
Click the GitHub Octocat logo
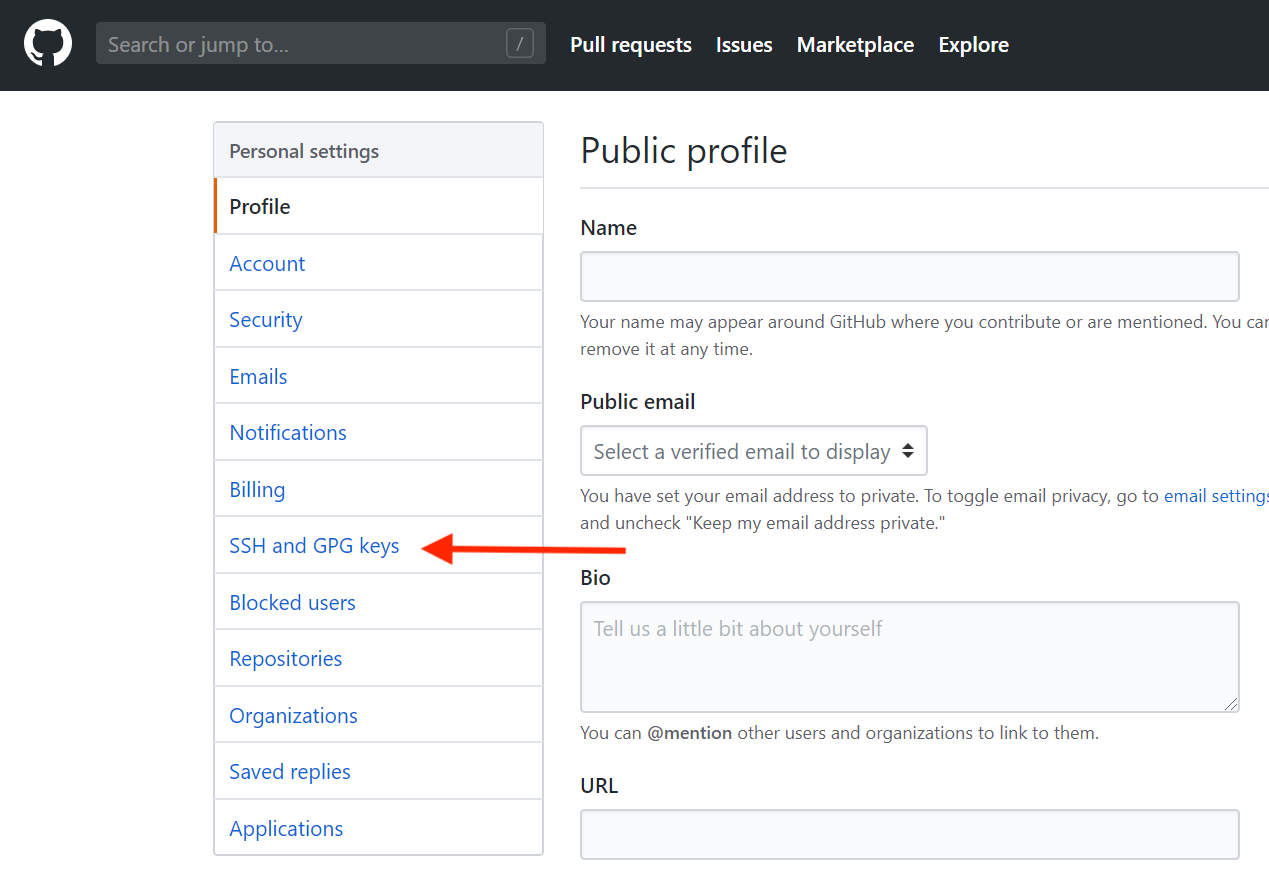pos(48,45)
